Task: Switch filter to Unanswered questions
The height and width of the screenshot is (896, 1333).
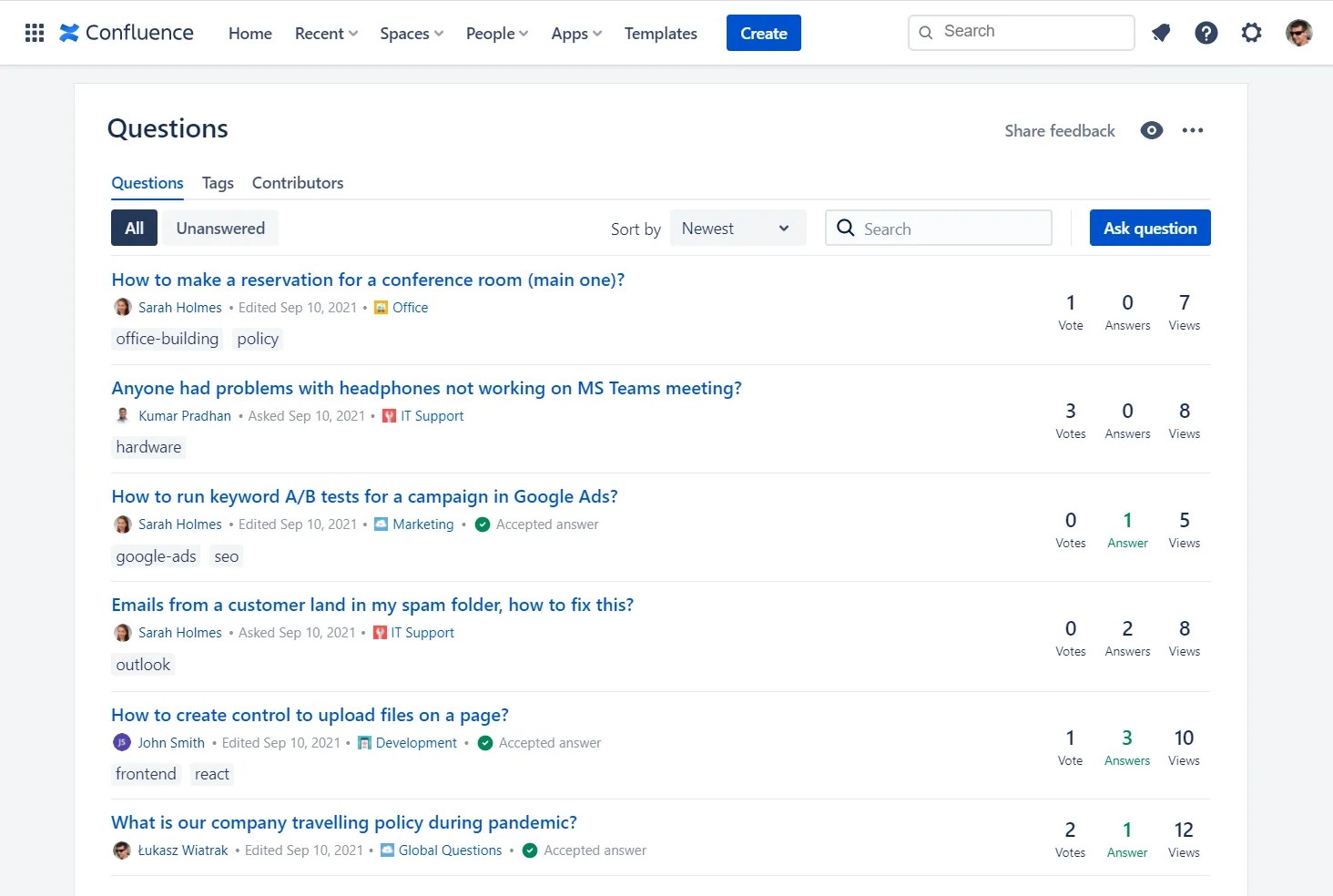Action: 219,228
